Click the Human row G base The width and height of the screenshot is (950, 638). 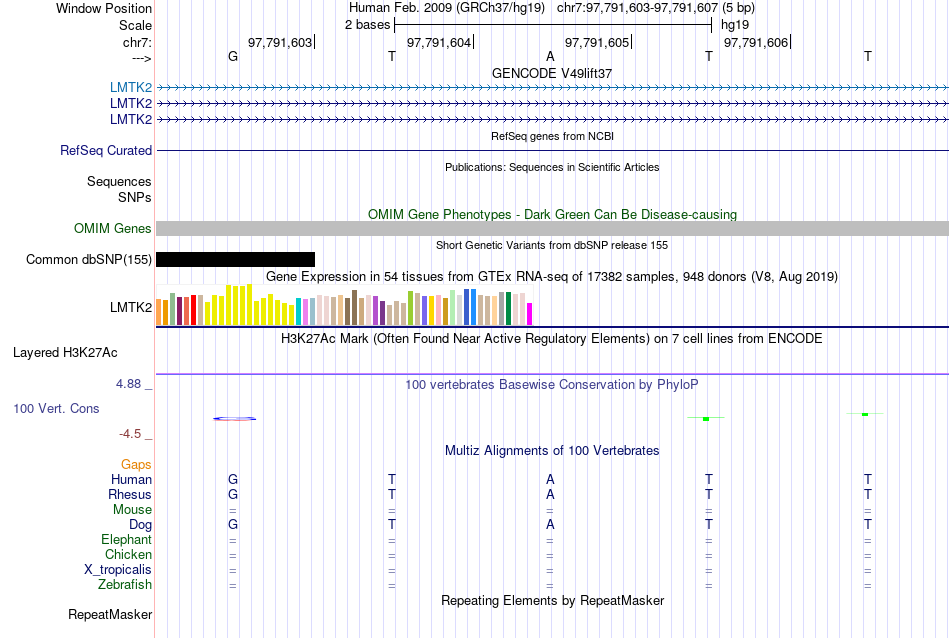click(x=233, y=479)
